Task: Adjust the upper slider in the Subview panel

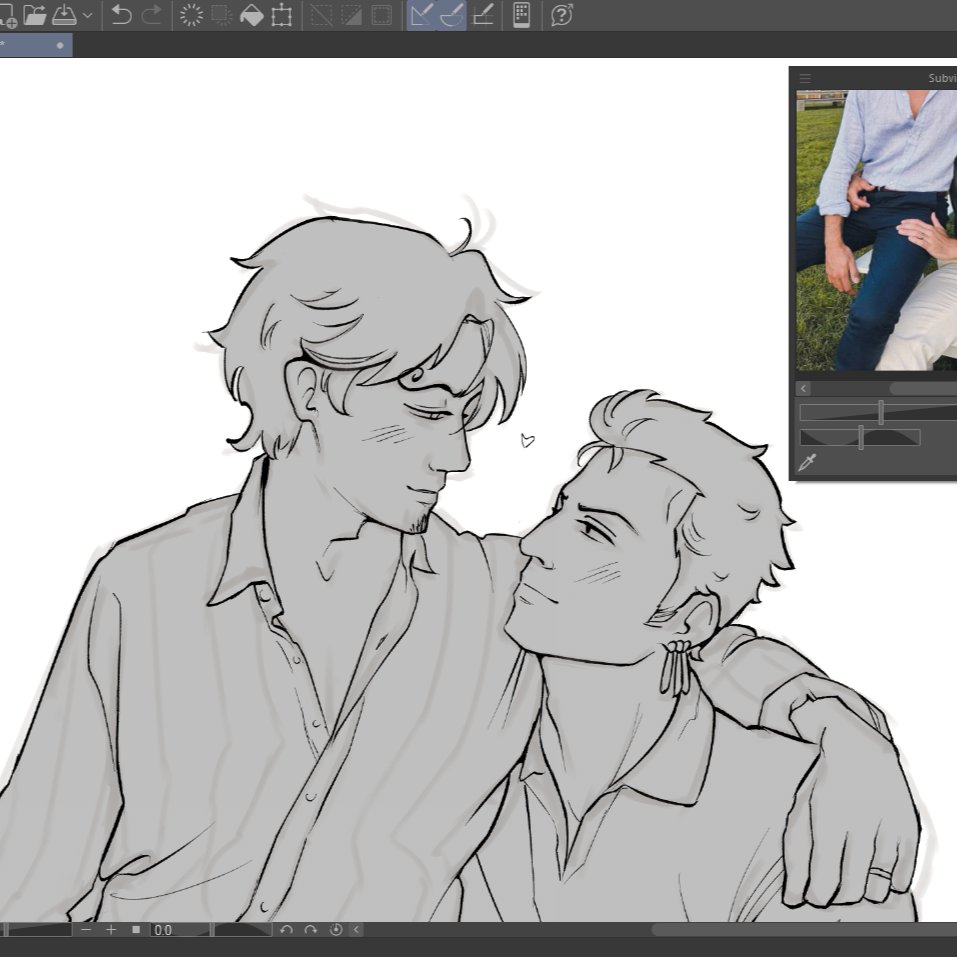Action: (882, 410)
